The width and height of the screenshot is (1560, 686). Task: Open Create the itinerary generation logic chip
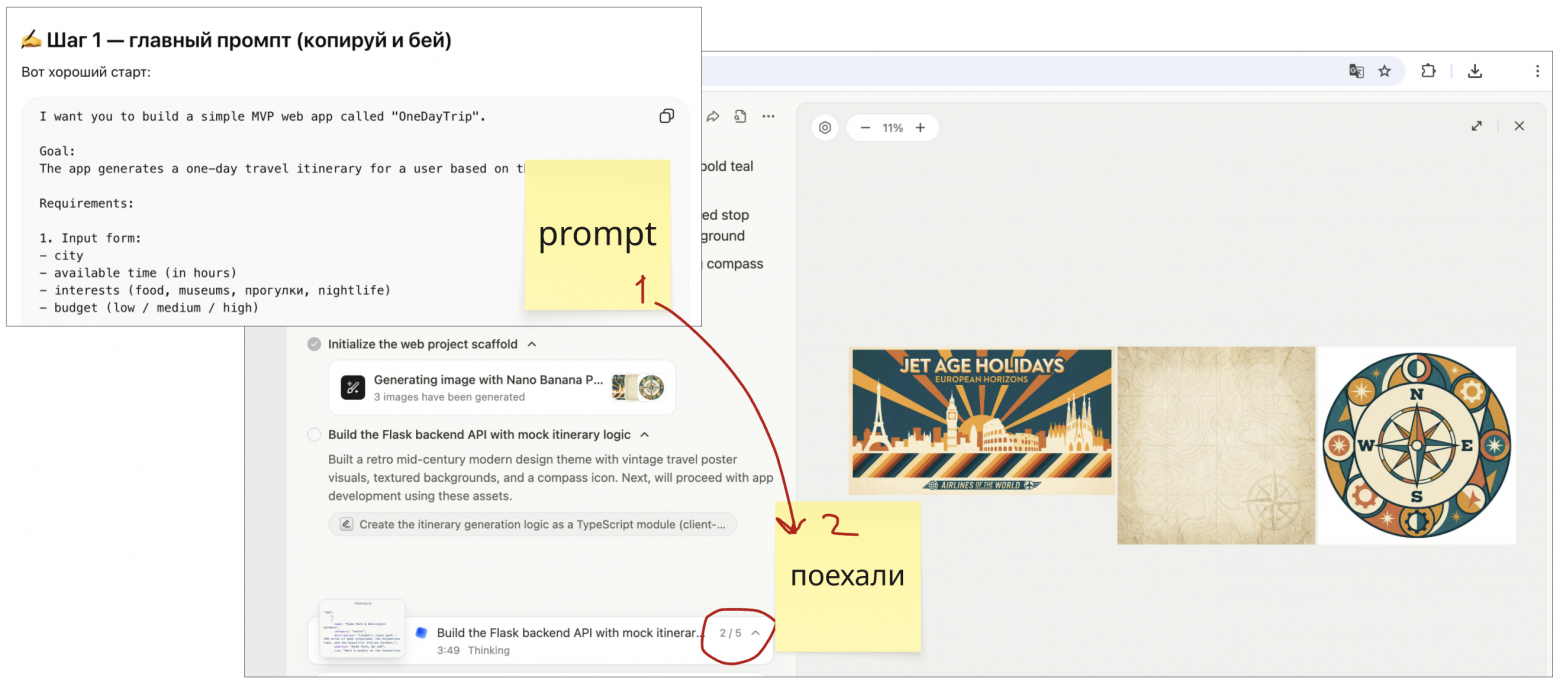coord(533,524)
